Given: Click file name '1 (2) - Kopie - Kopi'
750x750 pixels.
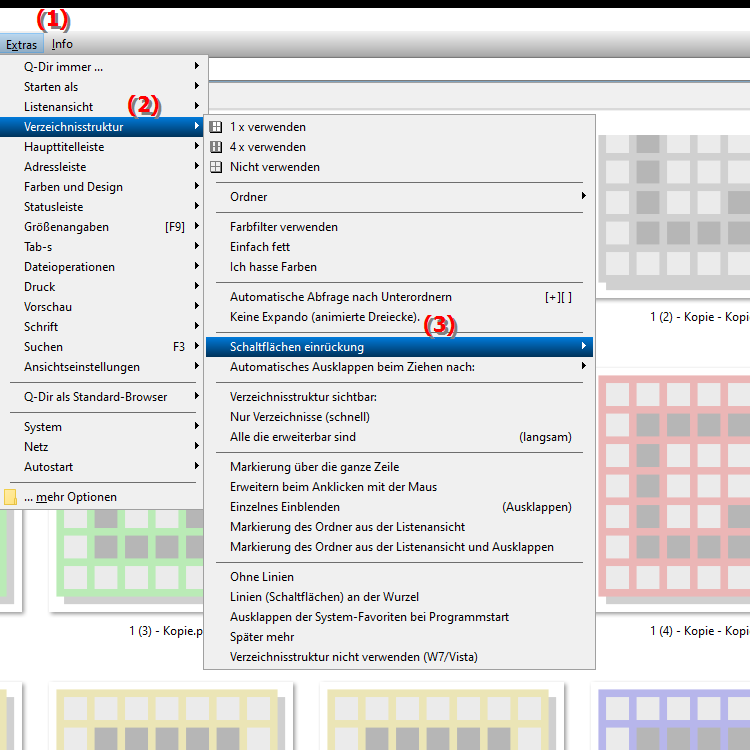Looking at the screenshot, I should point(700,317).
